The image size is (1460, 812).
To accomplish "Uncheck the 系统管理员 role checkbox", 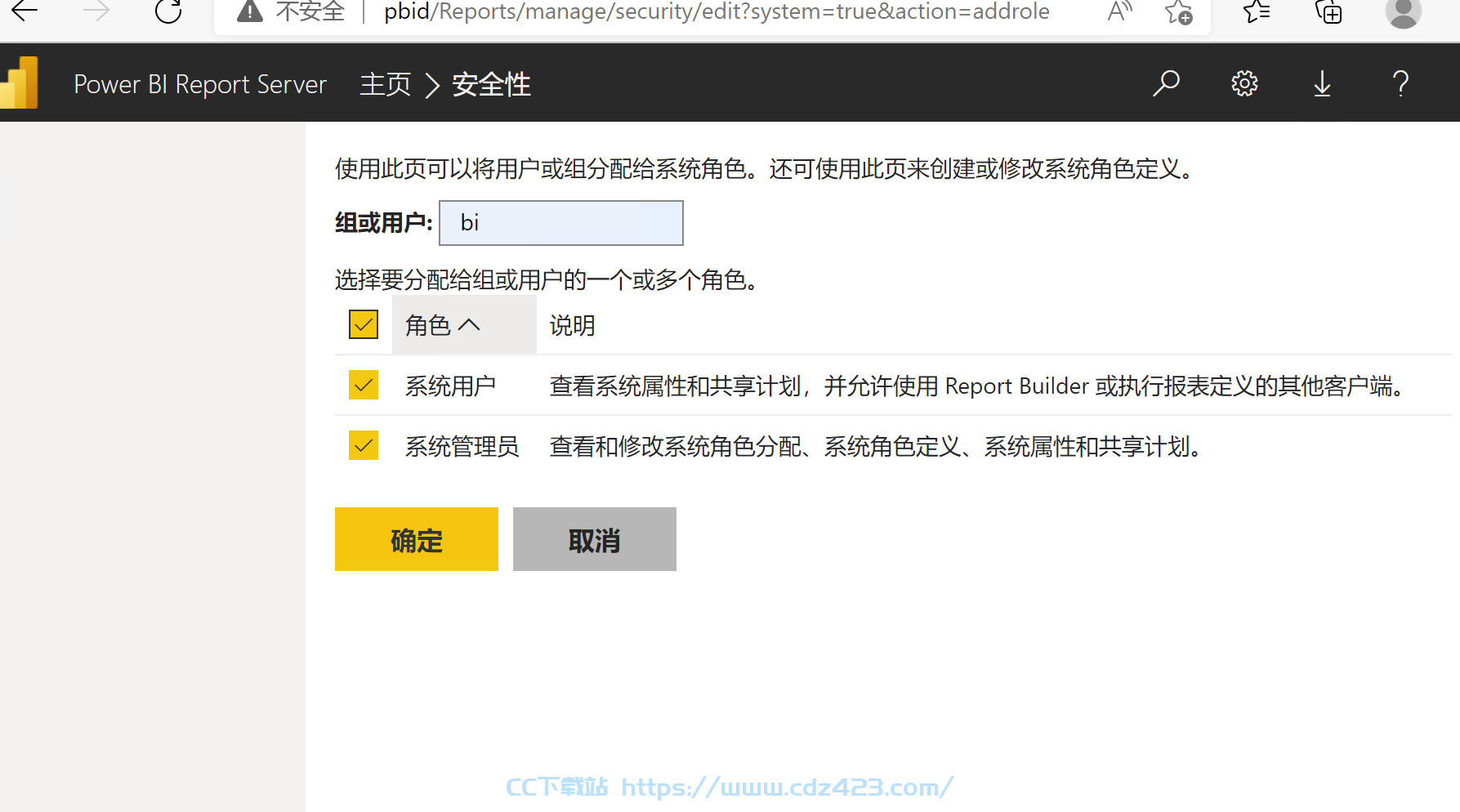I will 364,445.
